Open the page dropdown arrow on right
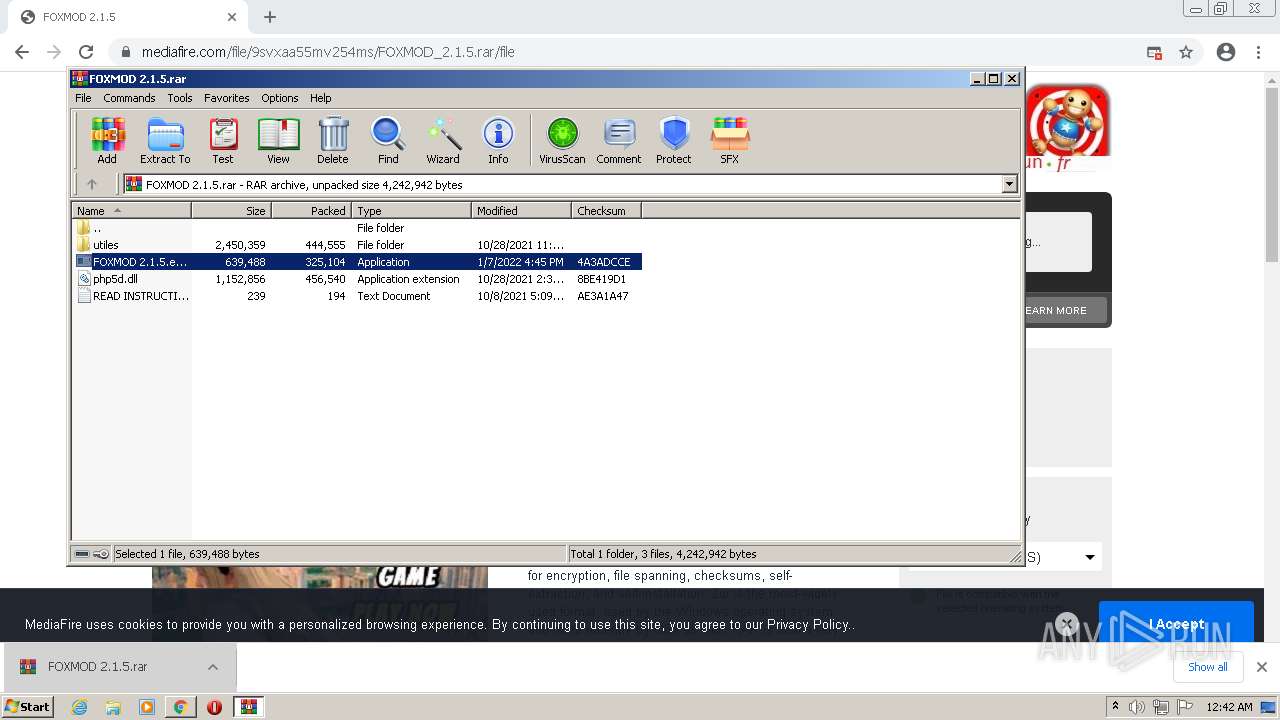Viewport: 1280px width, 720px height. tap(1090, 557)
